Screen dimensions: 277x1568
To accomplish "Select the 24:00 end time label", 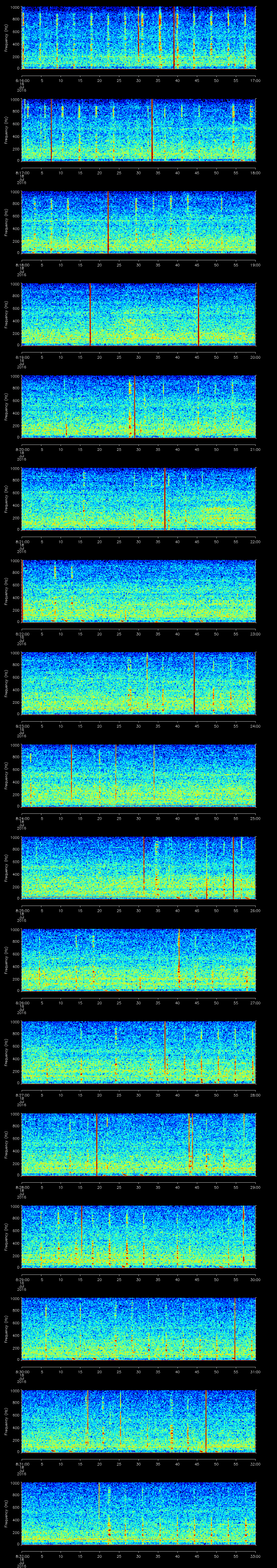I will point(255,726).
